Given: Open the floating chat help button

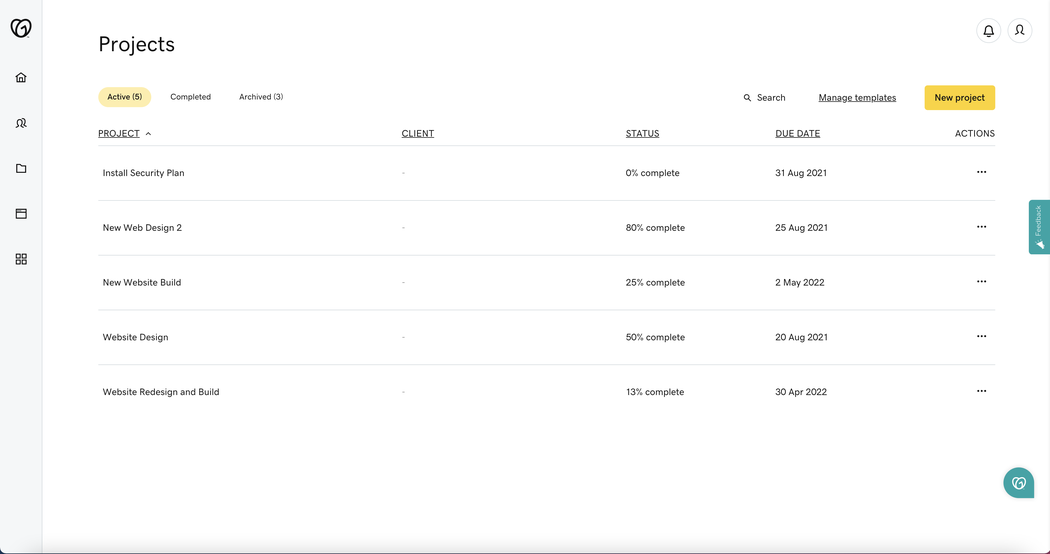Looking at the screenshot, I should [1018, 483].
